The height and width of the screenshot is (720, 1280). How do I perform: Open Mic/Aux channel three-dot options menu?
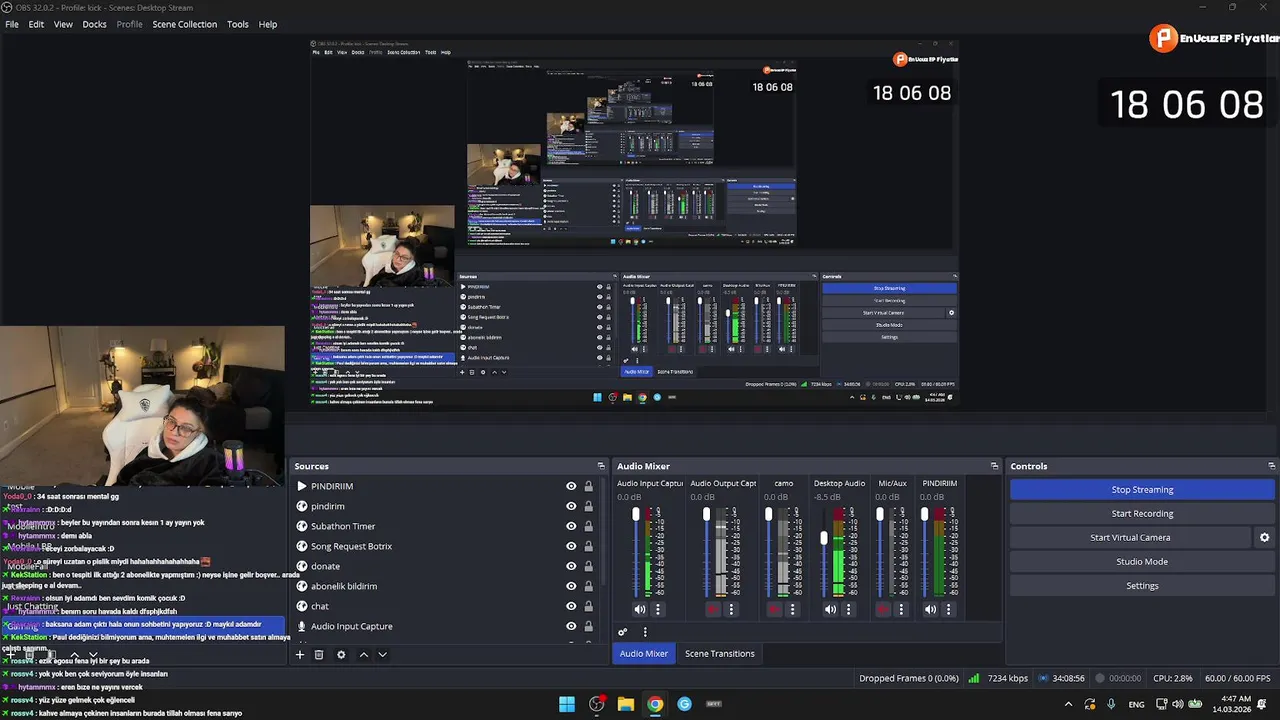pos(901,609)
